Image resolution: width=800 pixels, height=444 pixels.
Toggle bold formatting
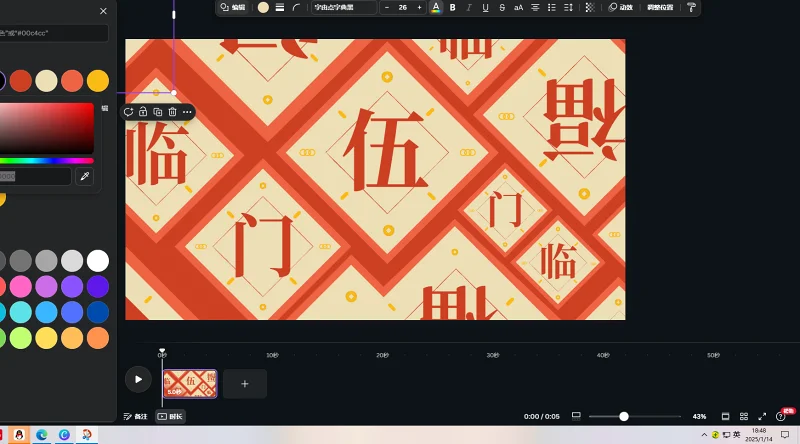(x=453, y=7)
